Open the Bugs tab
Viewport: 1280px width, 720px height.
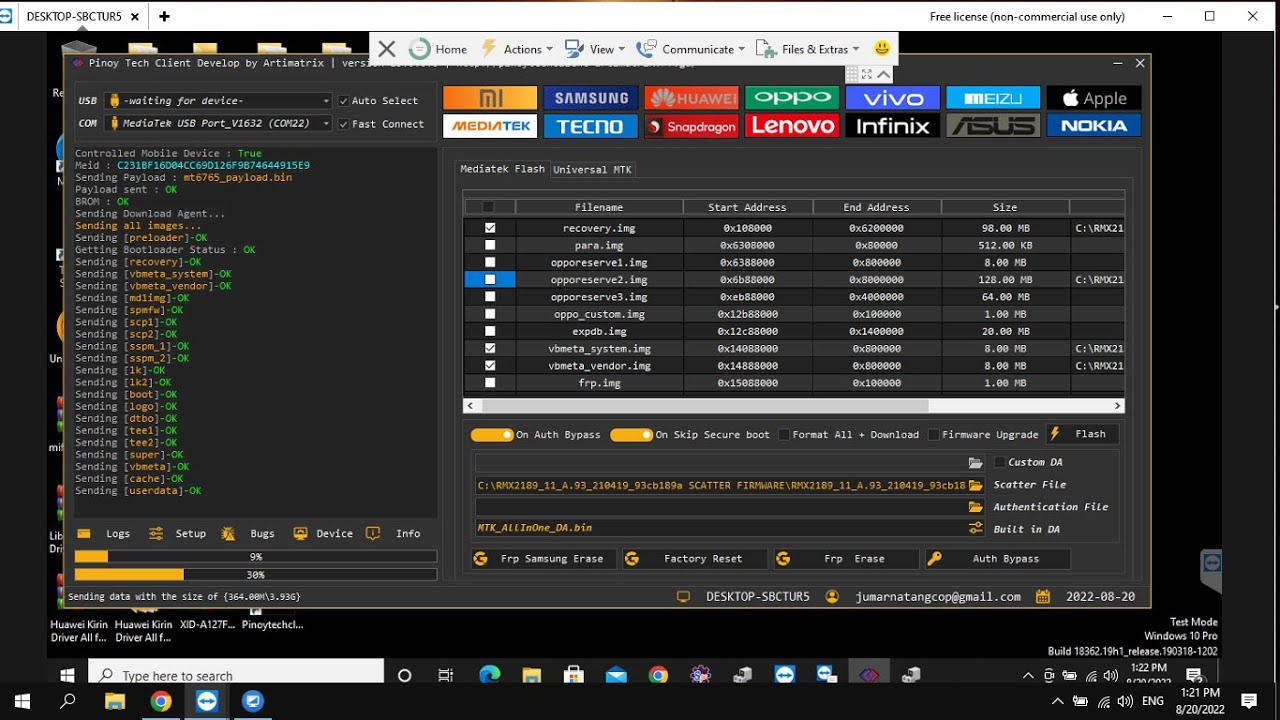tap(249, 534)
